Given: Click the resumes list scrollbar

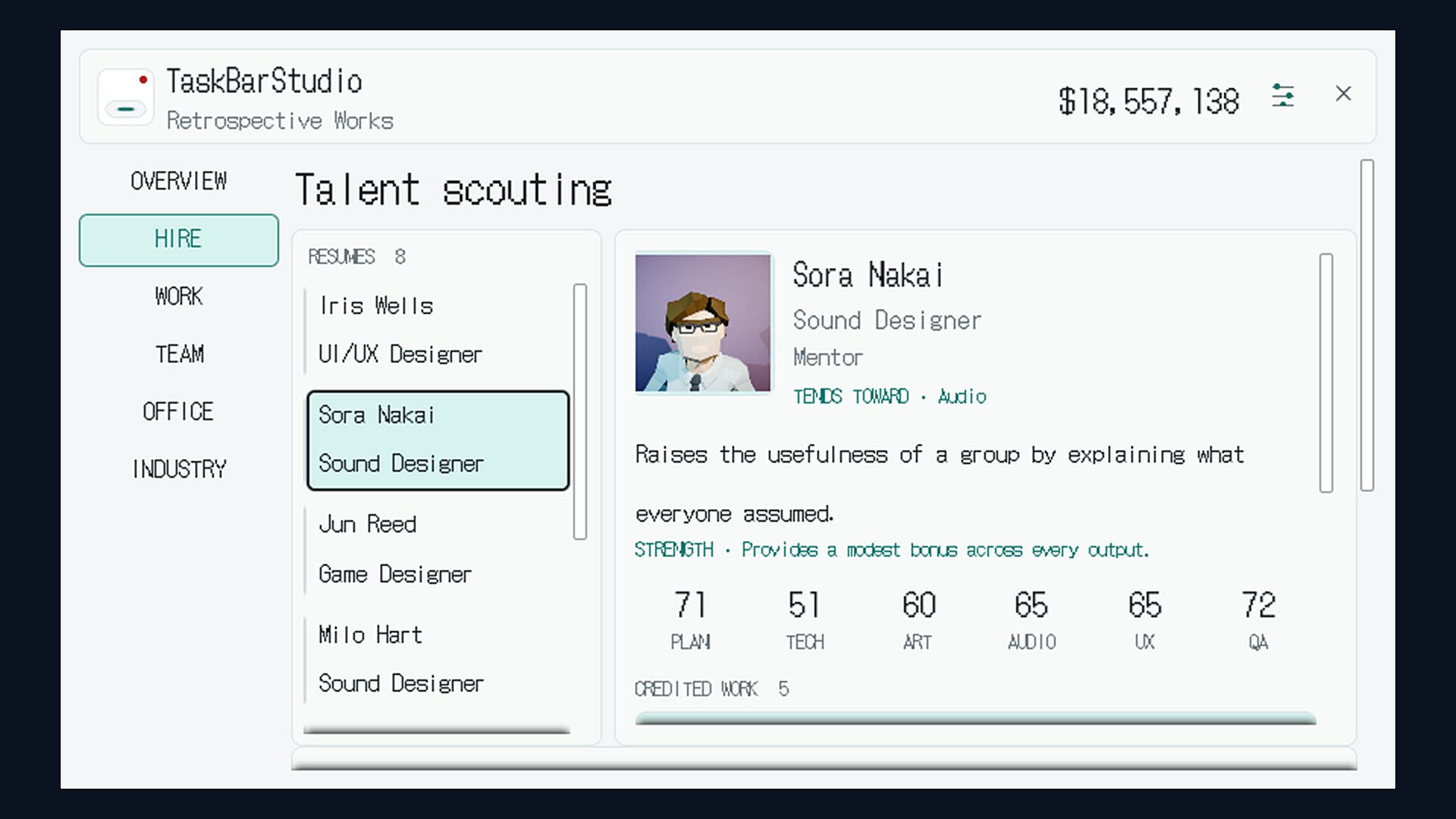Looking at the screenshot, I should tap(580, 411).
